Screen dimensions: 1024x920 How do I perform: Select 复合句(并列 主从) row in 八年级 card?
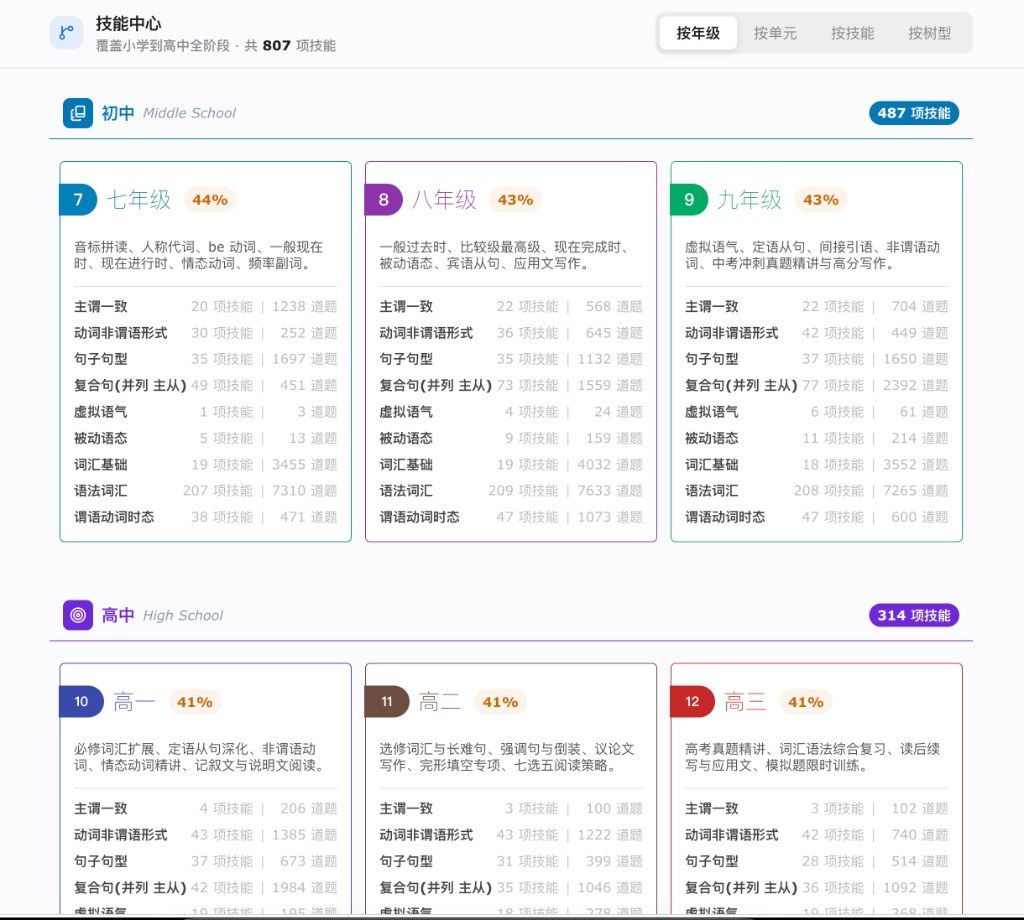coord(511,385)
